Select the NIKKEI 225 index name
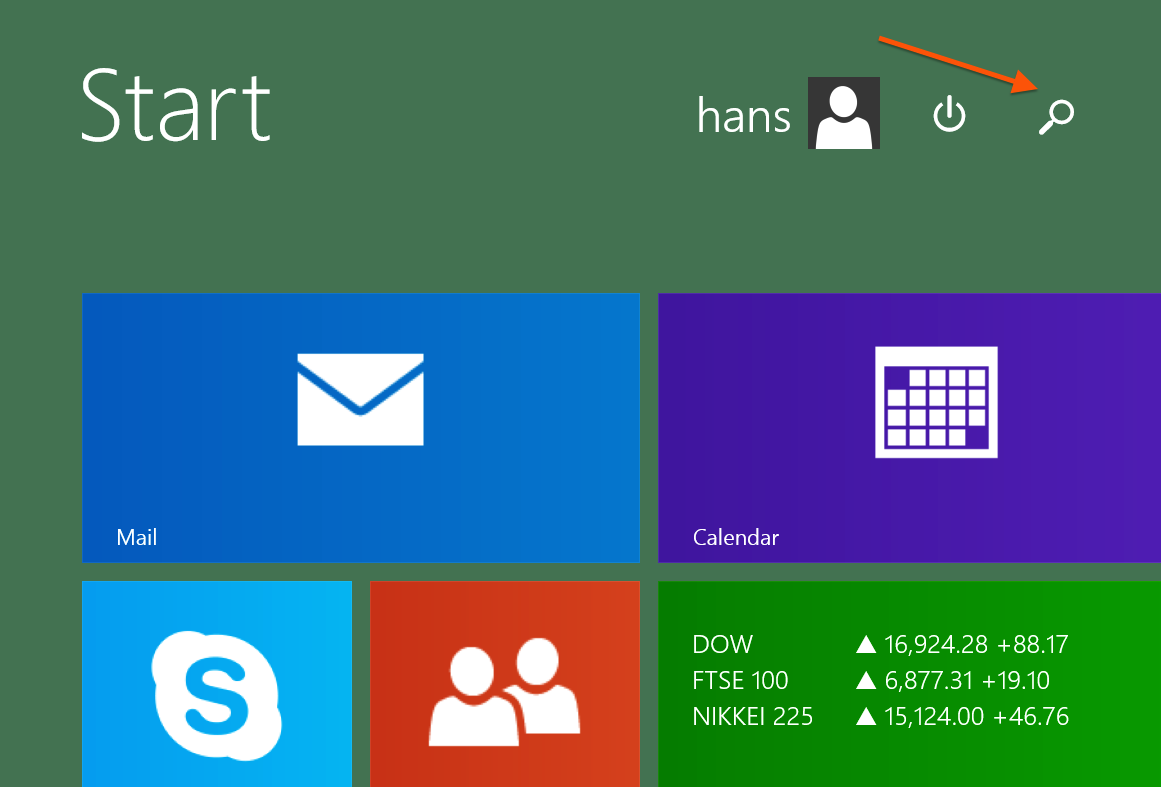 pyautogui.click(x=752, y=716)
